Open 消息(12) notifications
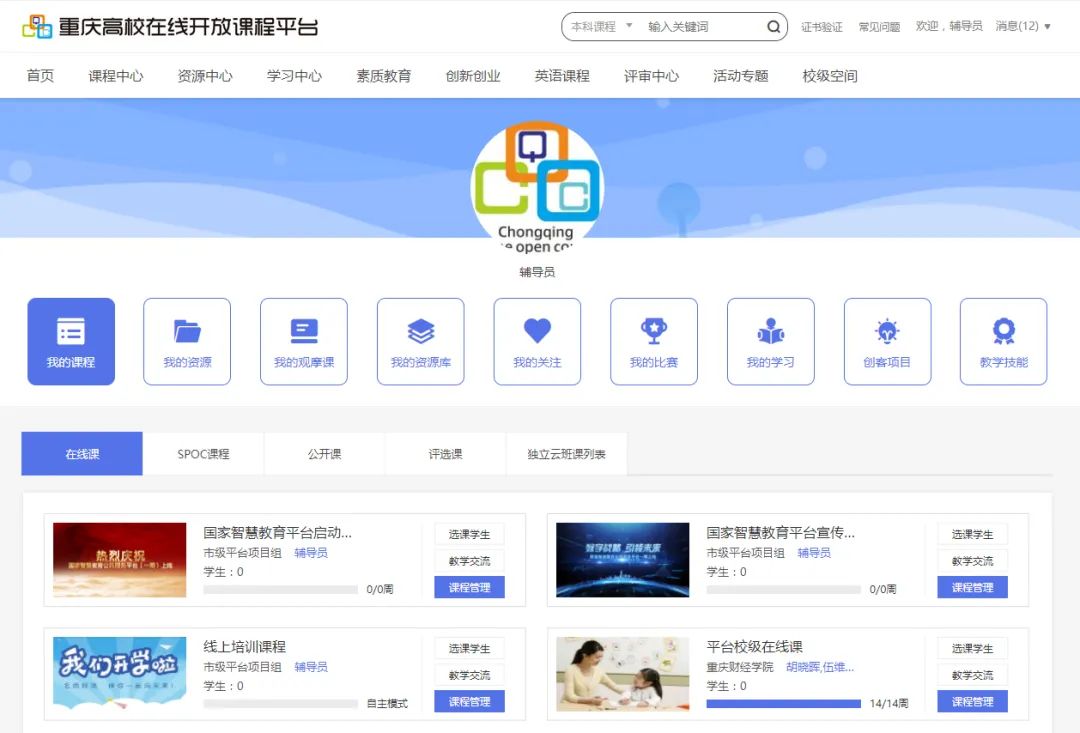This screenshot has height=733, width=1080. [1019, 27]
